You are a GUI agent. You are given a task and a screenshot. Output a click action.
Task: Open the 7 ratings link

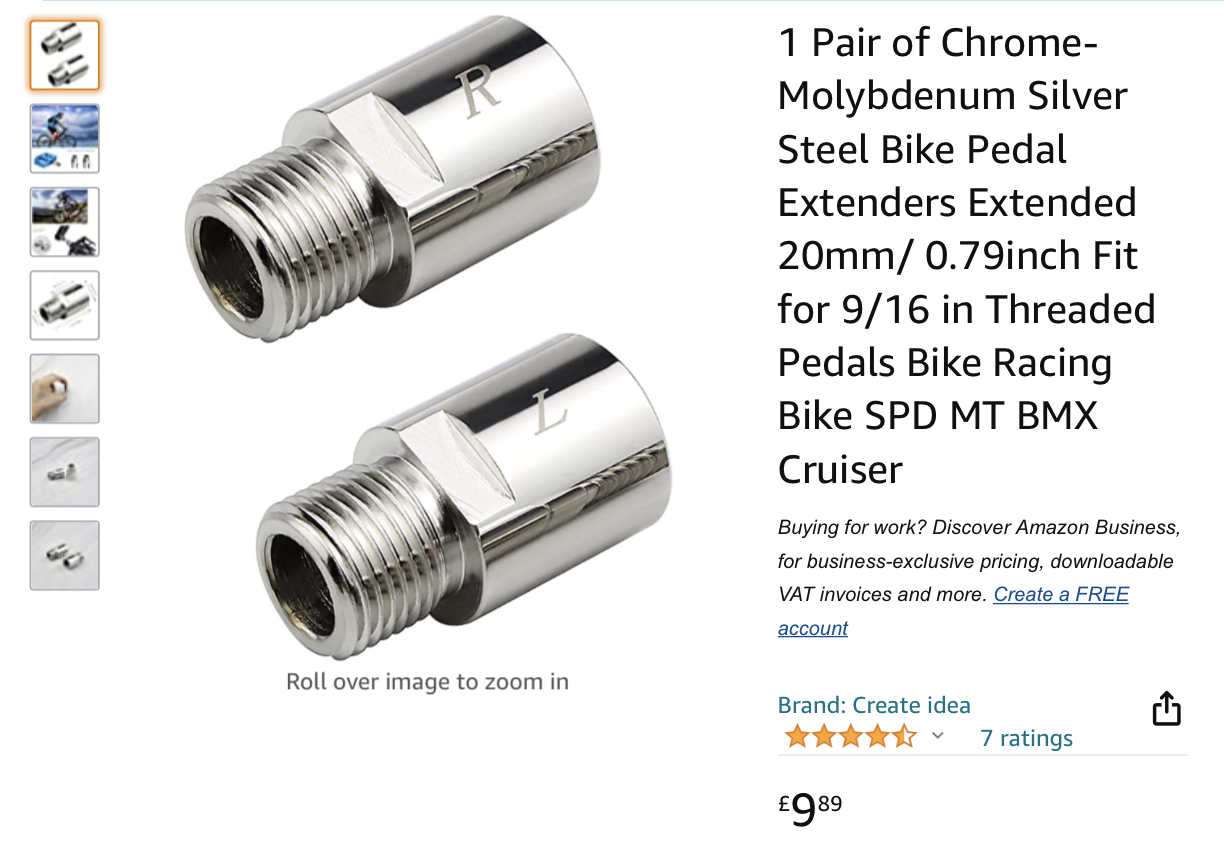click(1026, 738)
